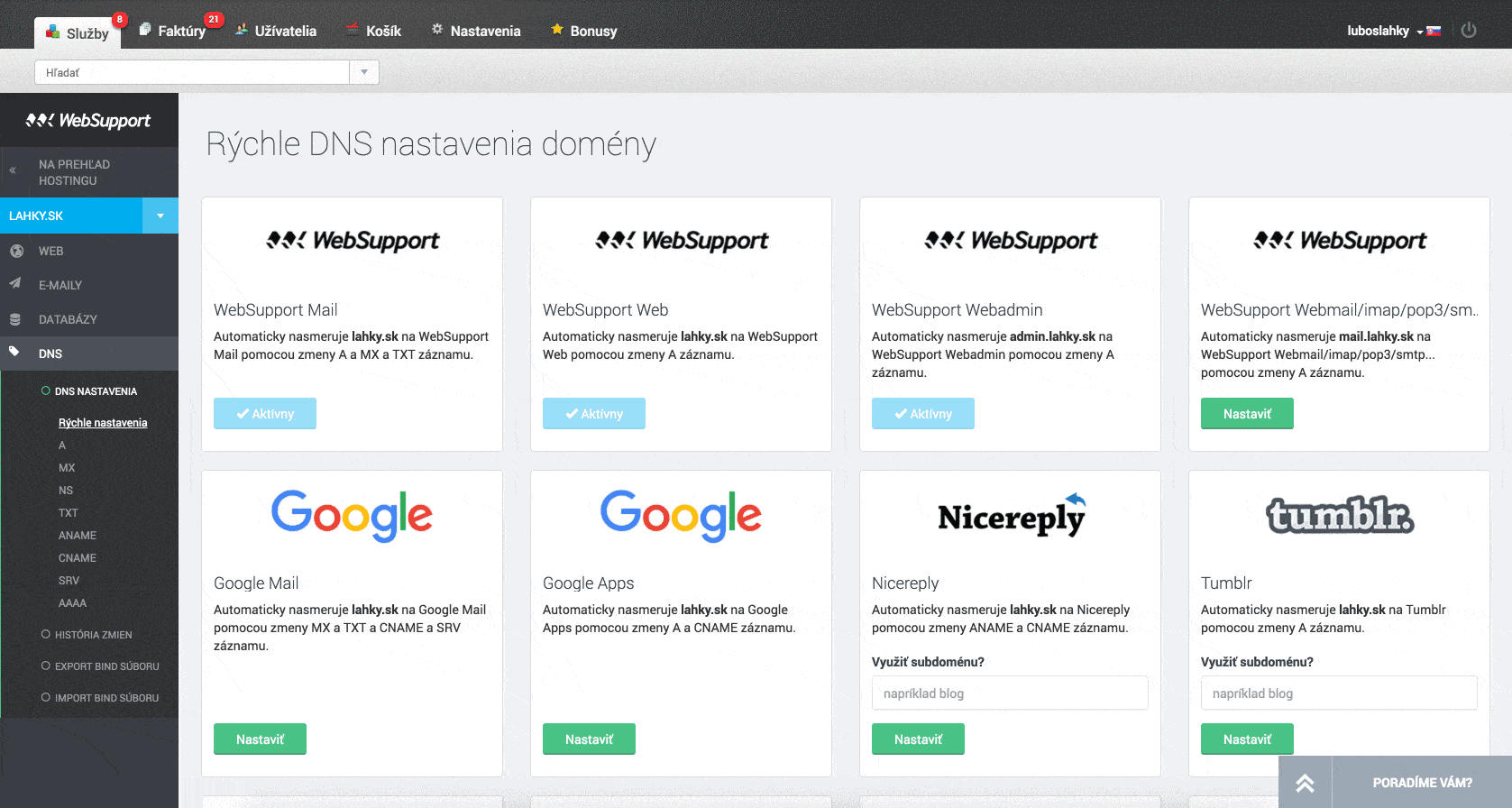The height and width of the screenshot is (808, 1512).
Task: Open the AAAA record list
Action: 72,603
